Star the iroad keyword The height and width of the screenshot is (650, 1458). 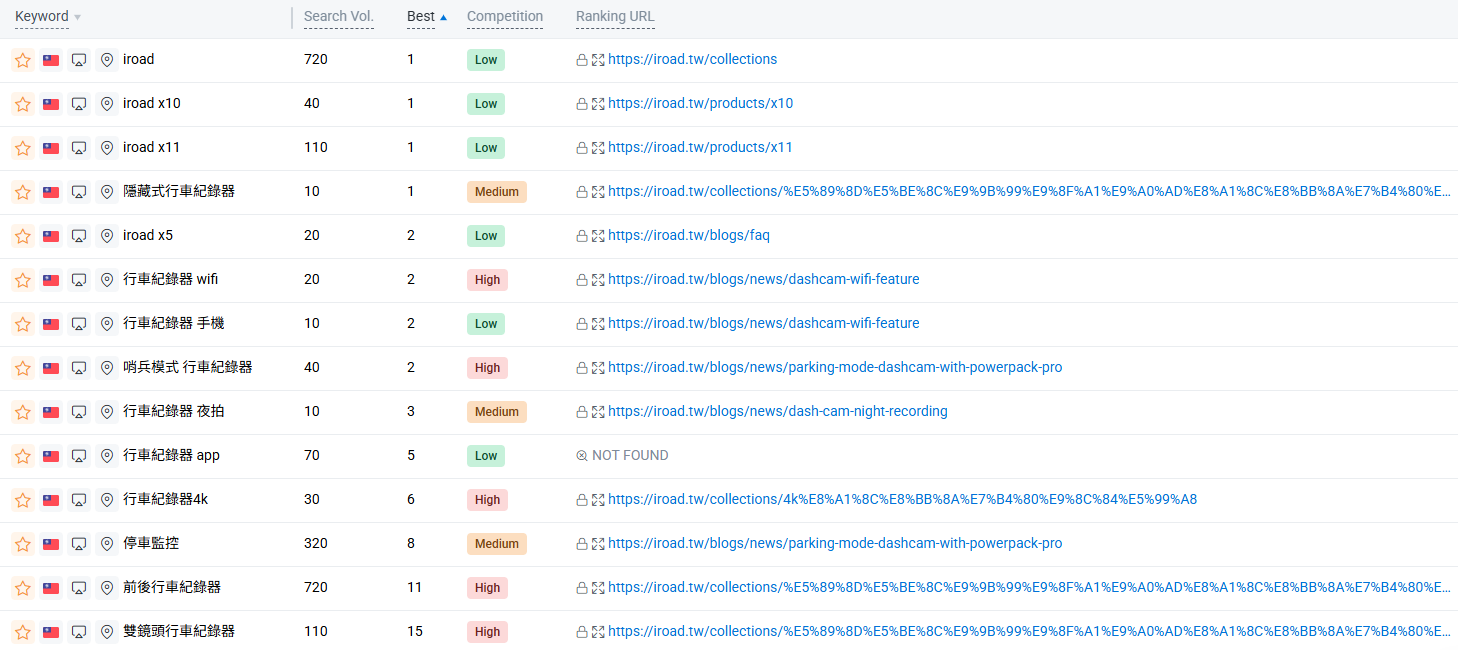point(23,60)
